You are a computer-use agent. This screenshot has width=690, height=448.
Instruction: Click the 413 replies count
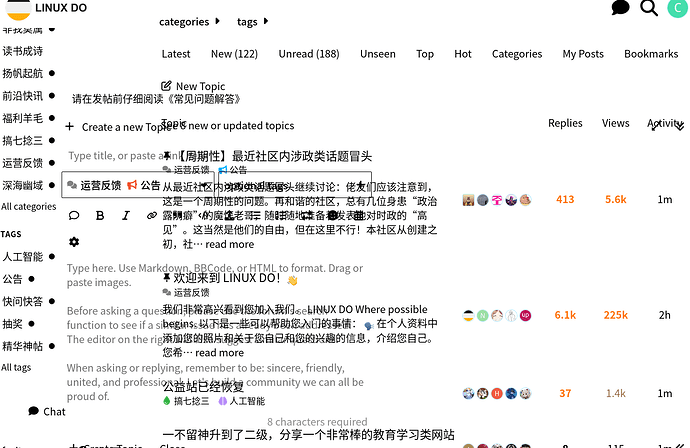pos(565,199)
